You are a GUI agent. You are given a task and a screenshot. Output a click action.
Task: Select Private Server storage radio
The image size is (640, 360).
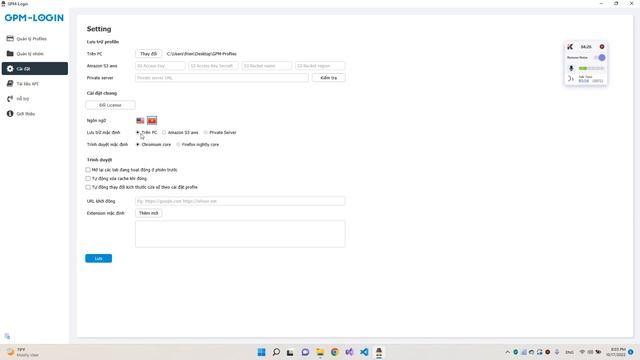[206, 133]
